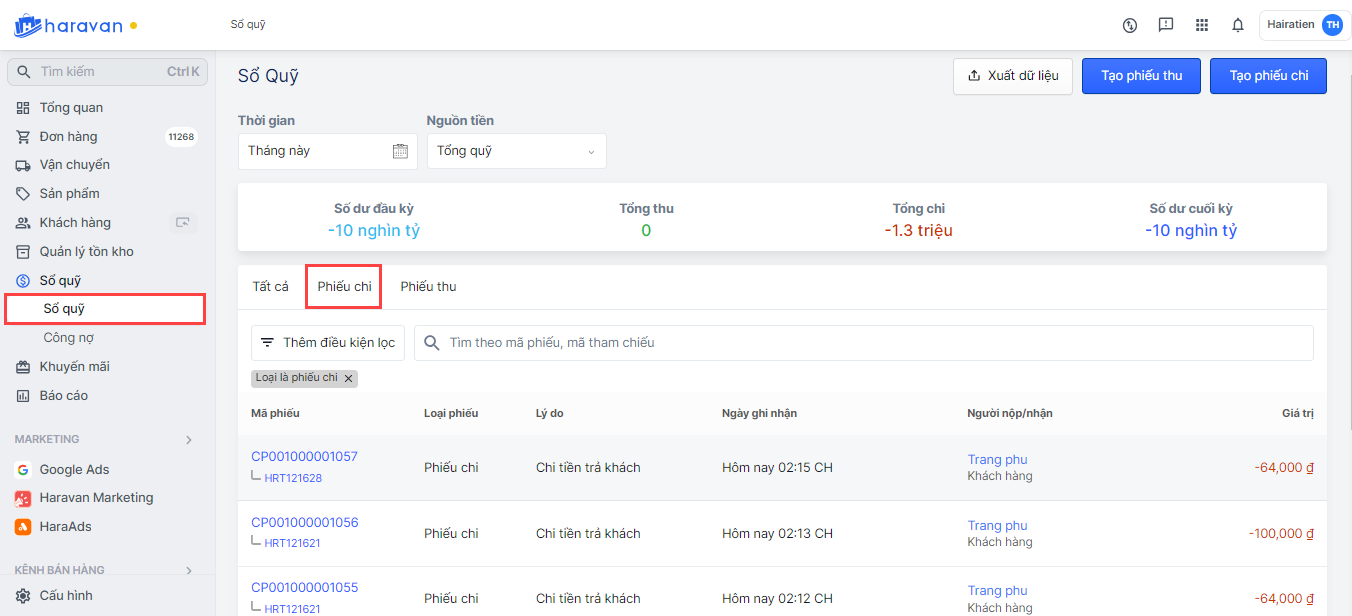This screenshot has height=616, width=1352.
Task: Click the activity clock icon in header
Action: click(1130, 25)
